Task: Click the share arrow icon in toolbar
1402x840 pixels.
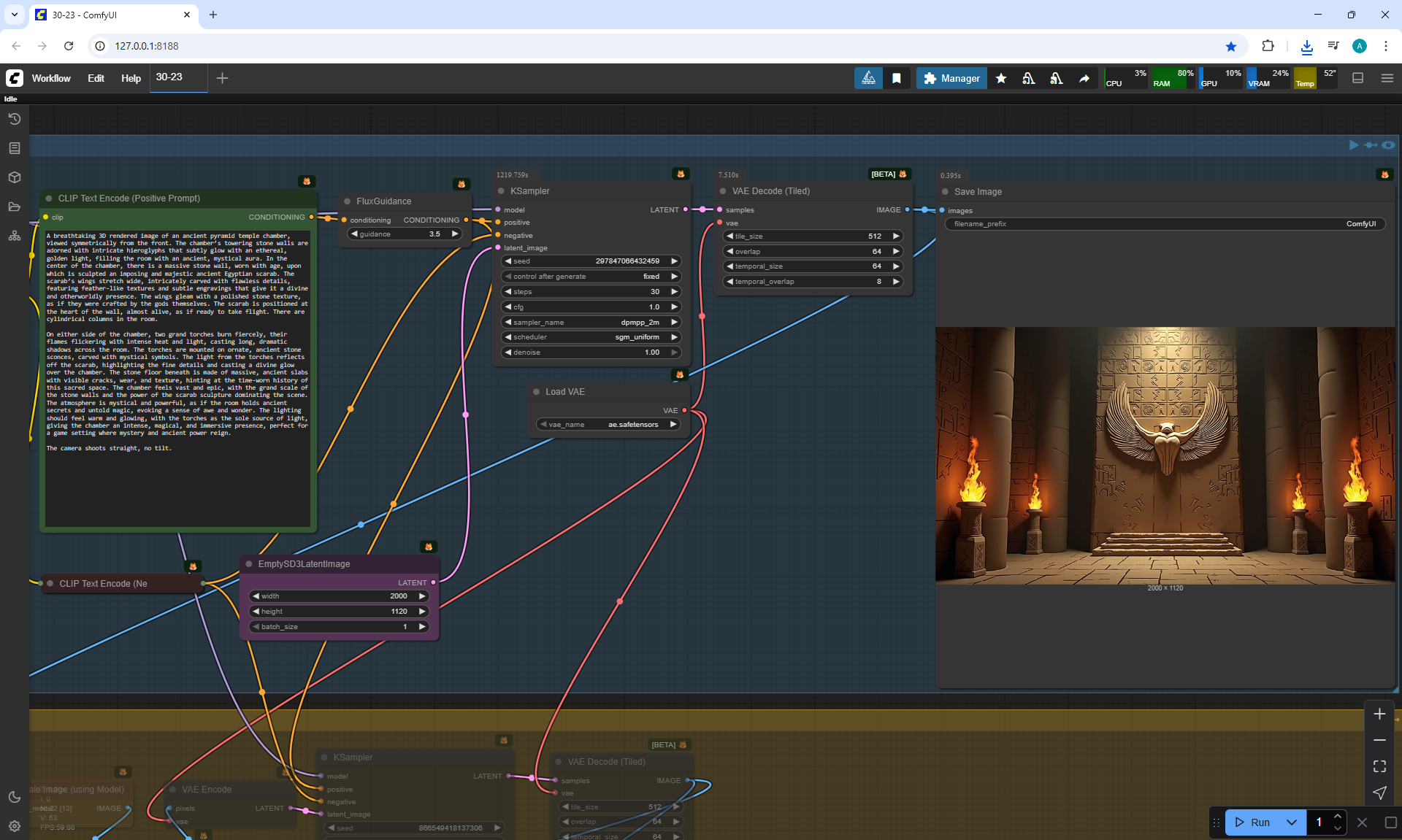Action: pyautogui.click(x=1084, y=78)
